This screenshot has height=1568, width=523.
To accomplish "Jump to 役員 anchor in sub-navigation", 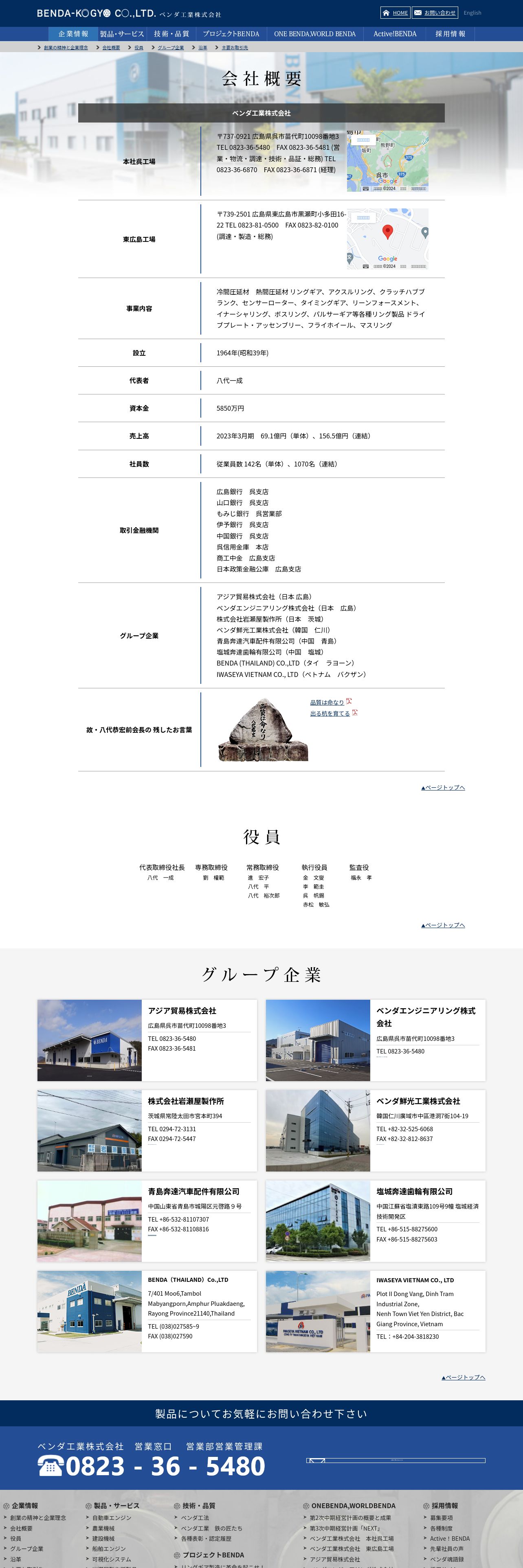I will [139, 48].
